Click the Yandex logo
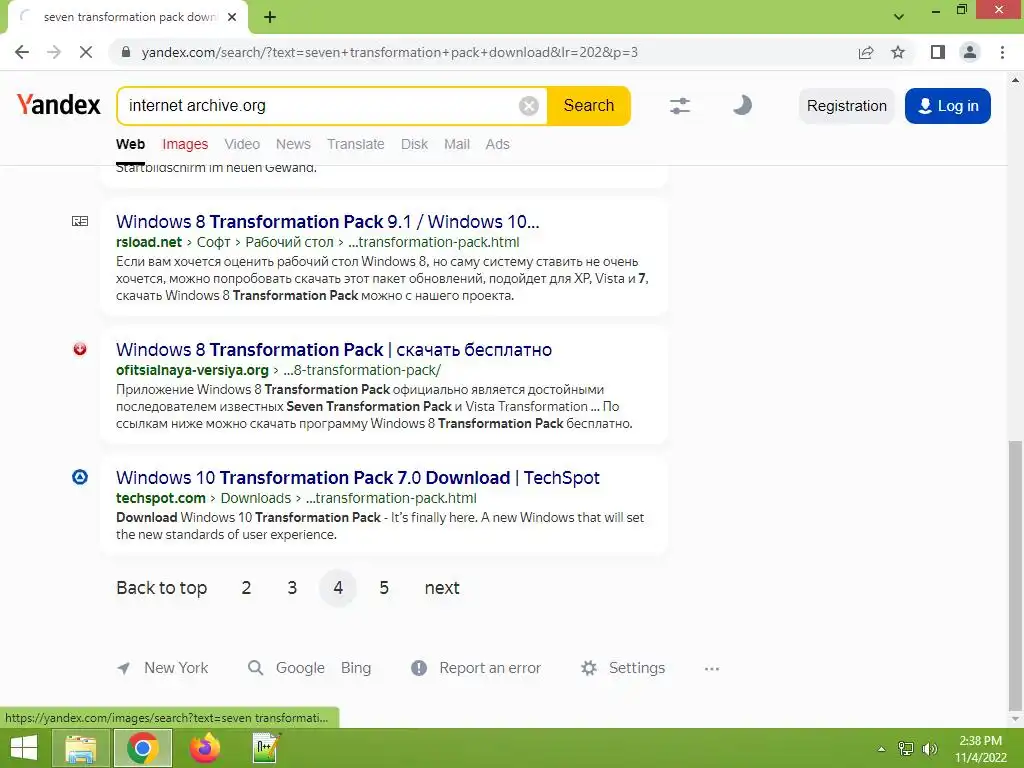The image size is (1024, 768). pos(58,104)
